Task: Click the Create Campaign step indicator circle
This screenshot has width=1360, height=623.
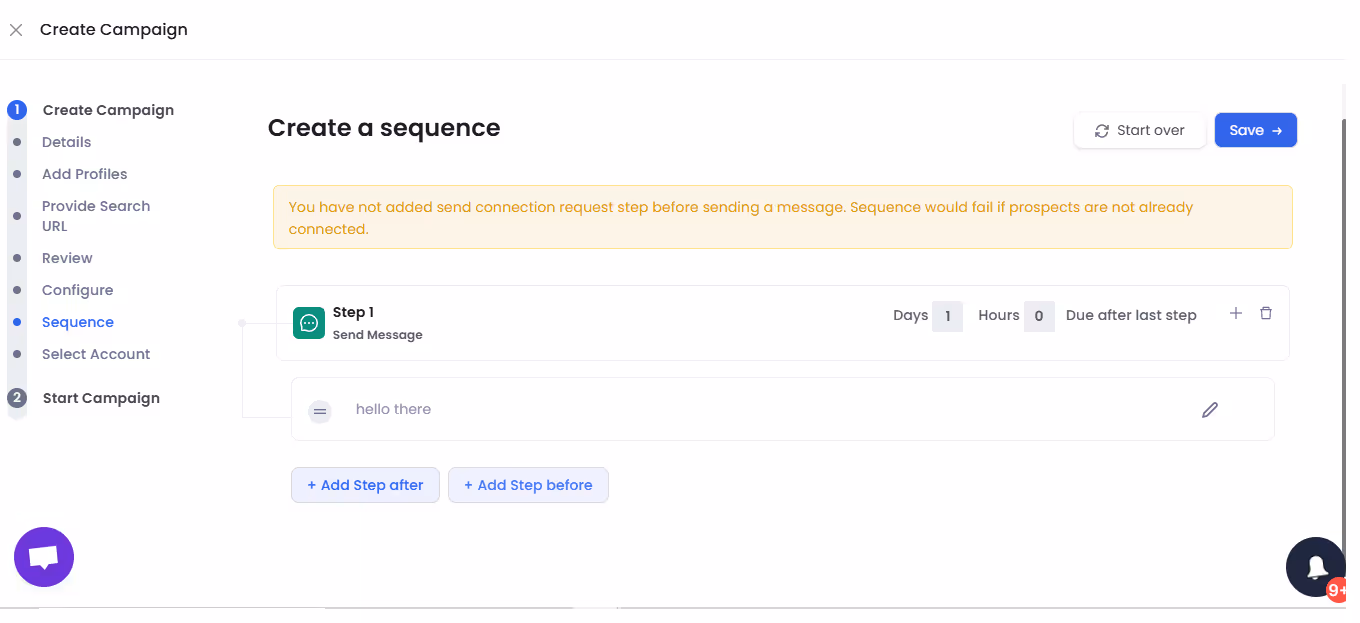Action: 16,110
